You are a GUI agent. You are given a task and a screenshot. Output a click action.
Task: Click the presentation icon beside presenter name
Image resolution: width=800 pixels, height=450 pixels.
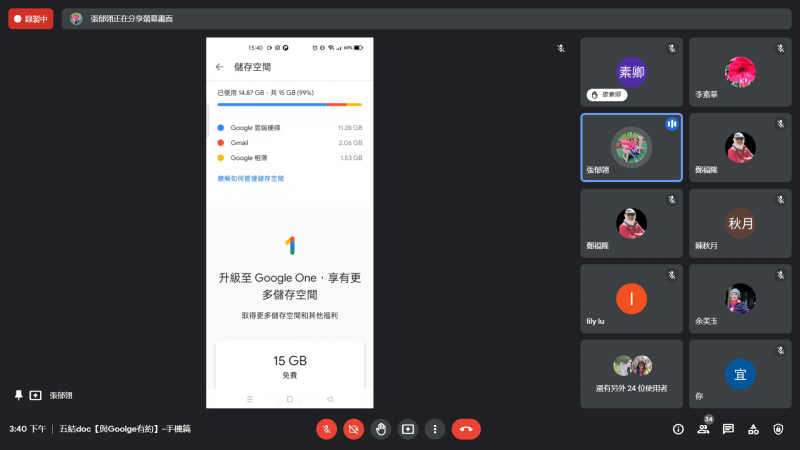(x=35, y=395)
